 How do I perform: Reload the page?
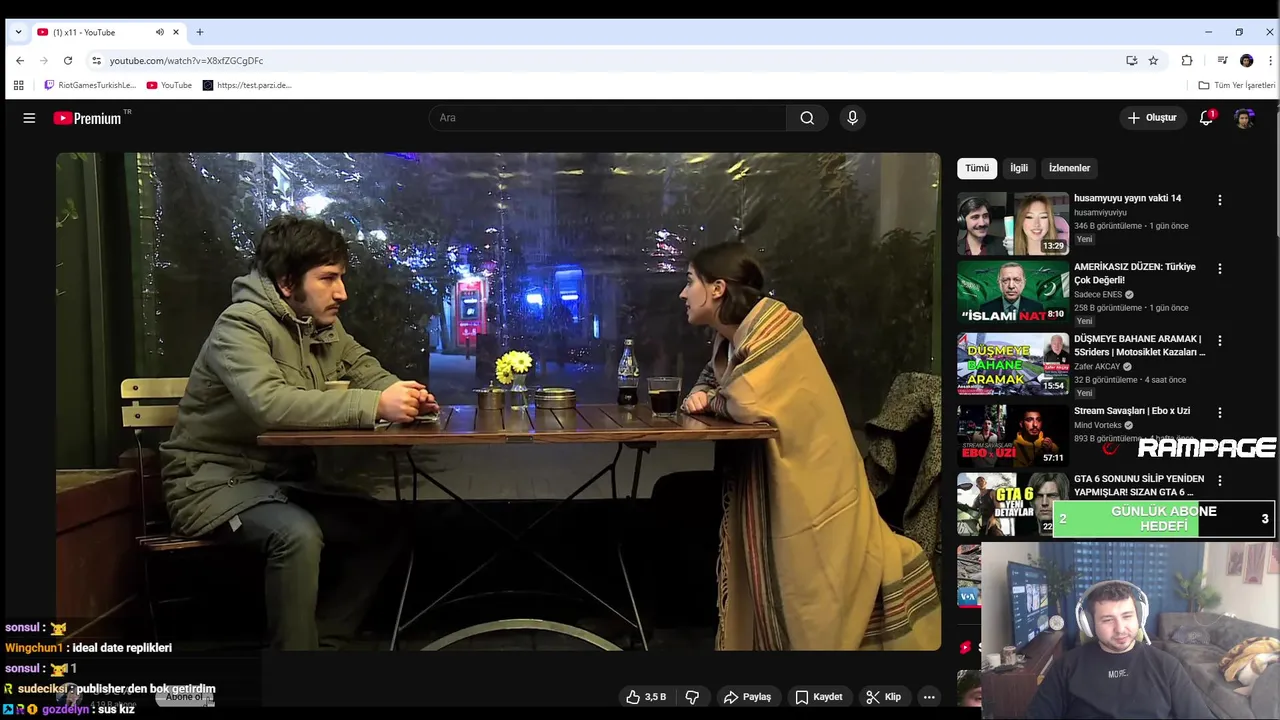(x=68, y=60)
